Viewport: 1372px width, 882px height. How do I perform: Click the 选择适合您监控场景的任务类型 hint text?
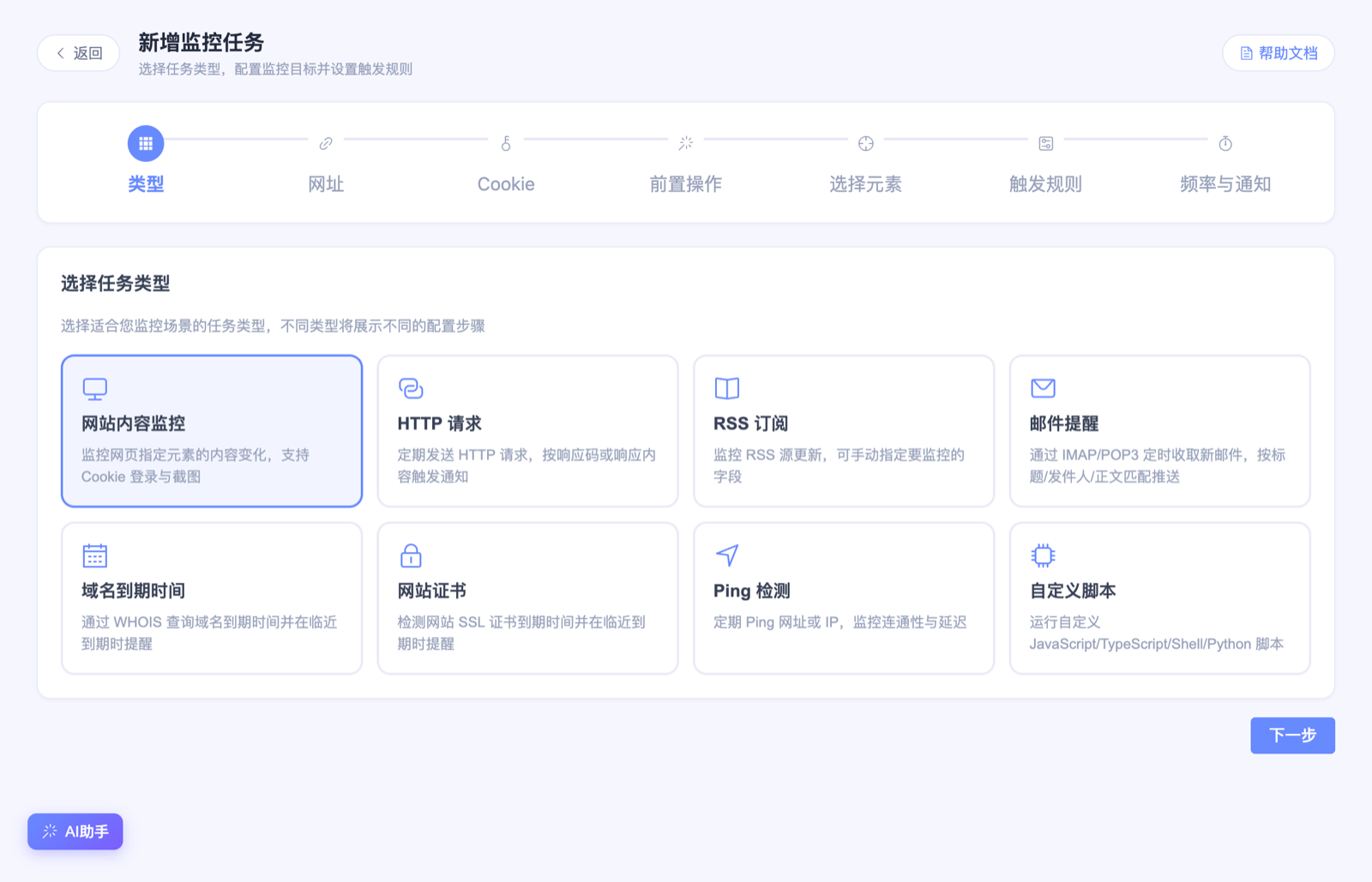273,326
